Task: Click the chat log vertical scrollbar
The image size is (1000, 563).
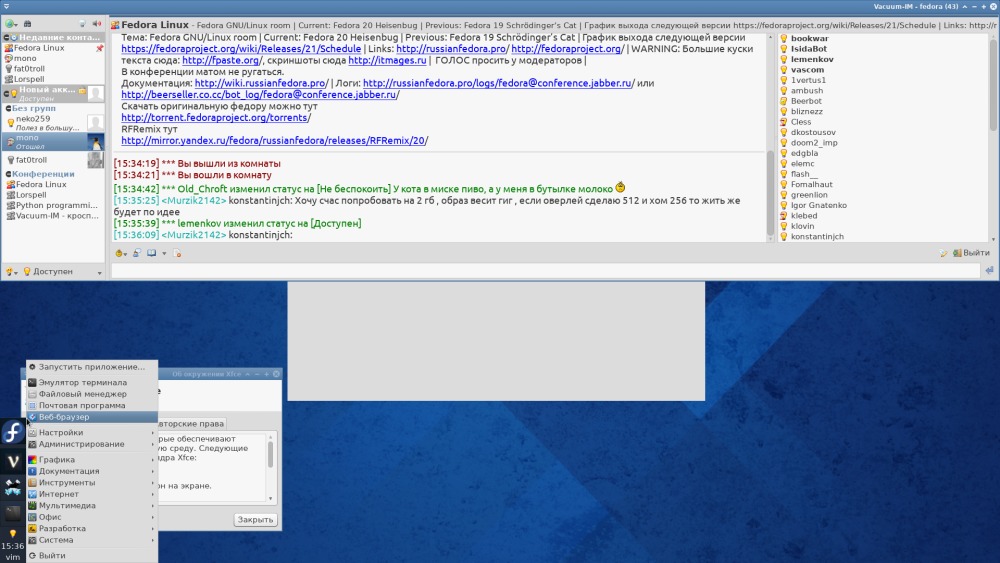Action: tap(770, 191)
